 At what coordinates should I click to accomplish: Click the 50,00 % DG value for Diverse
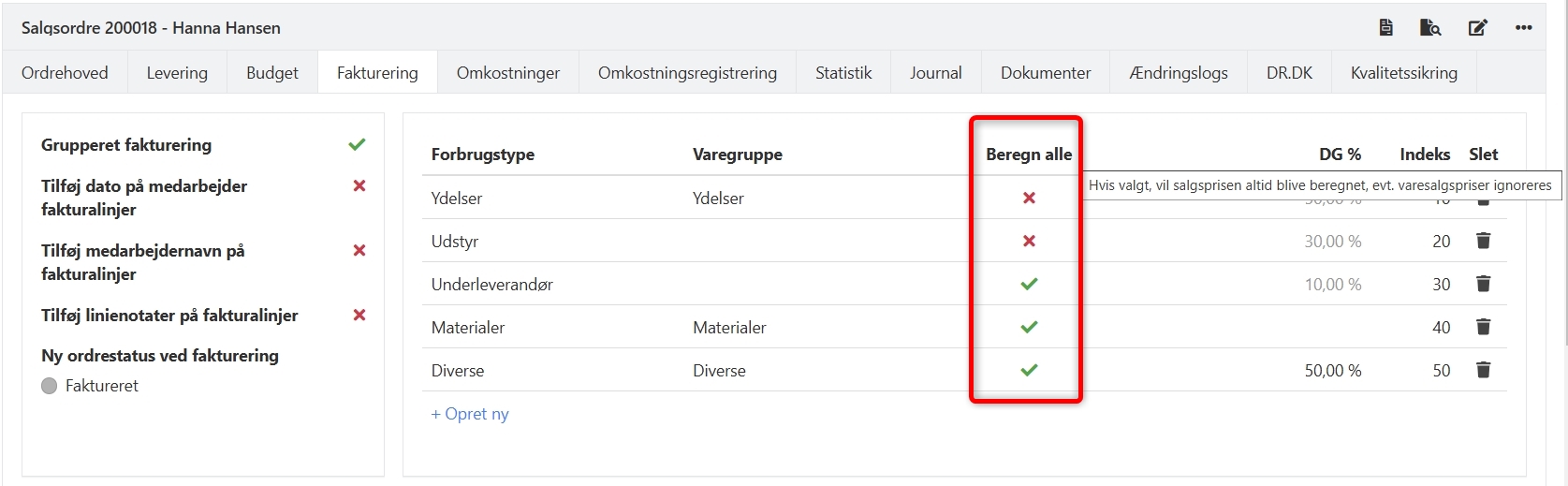click(1333, 371)
